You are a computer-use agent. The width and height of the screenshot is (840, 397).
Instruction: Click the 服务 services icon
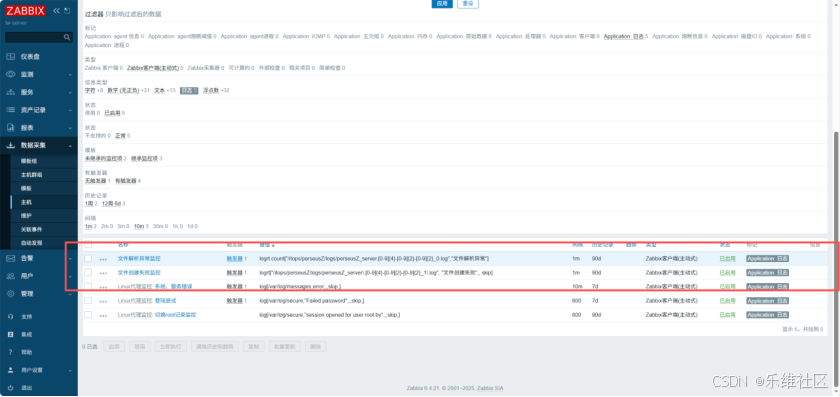coord(10,92)
